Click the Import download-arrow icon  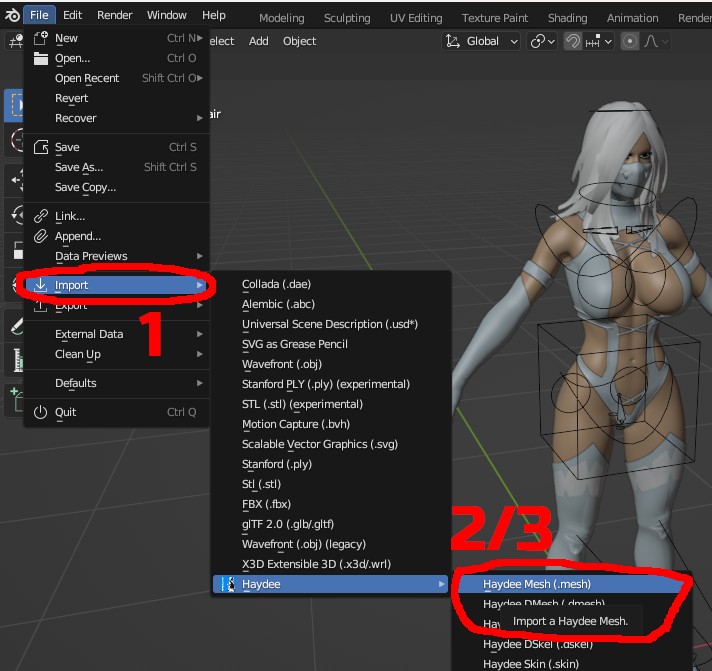click(x=41, y=285)
